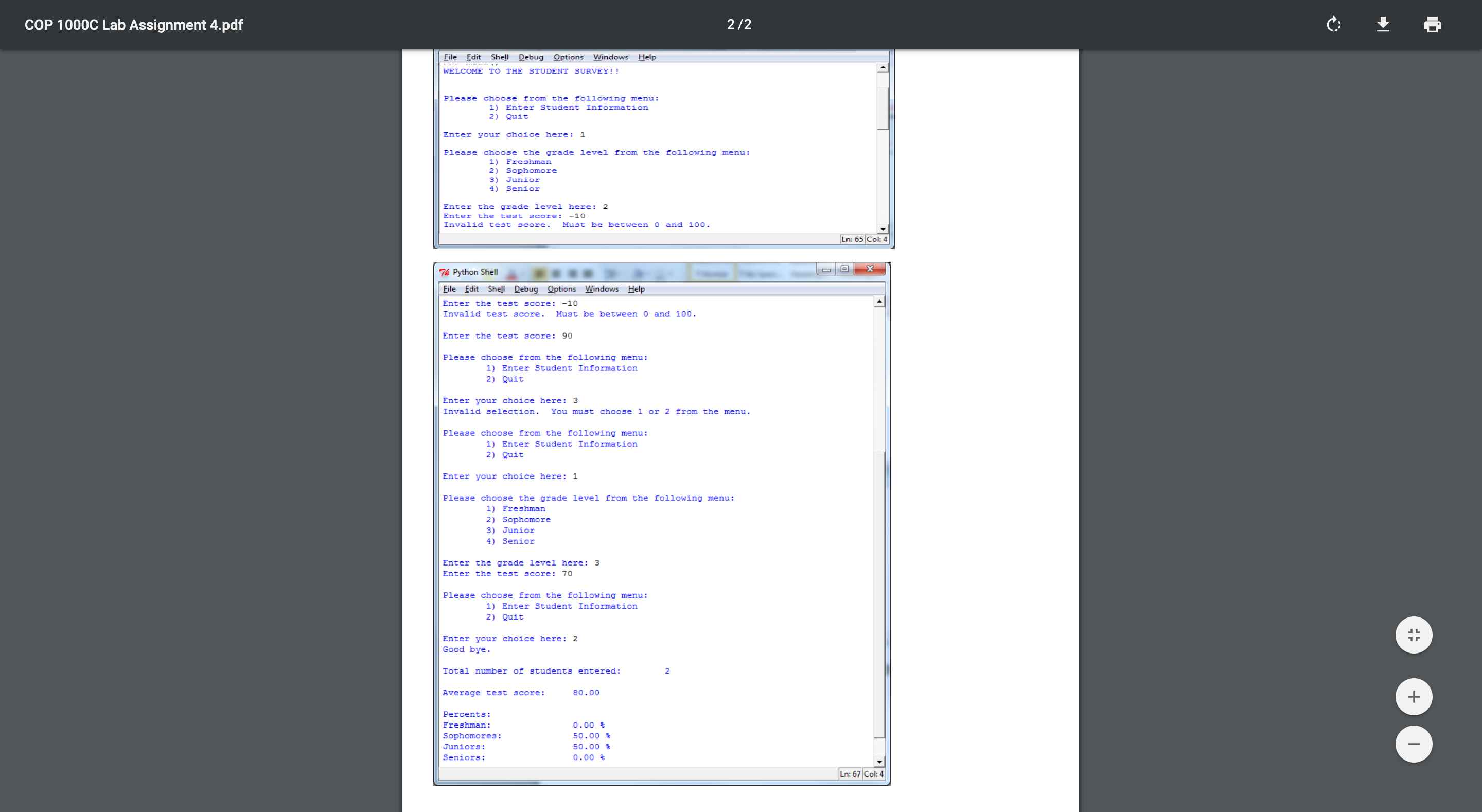Viewport: 1482px width, 812px height.
Task: Click the Help menu in Shell toolbar
Action: pos(636,289)
